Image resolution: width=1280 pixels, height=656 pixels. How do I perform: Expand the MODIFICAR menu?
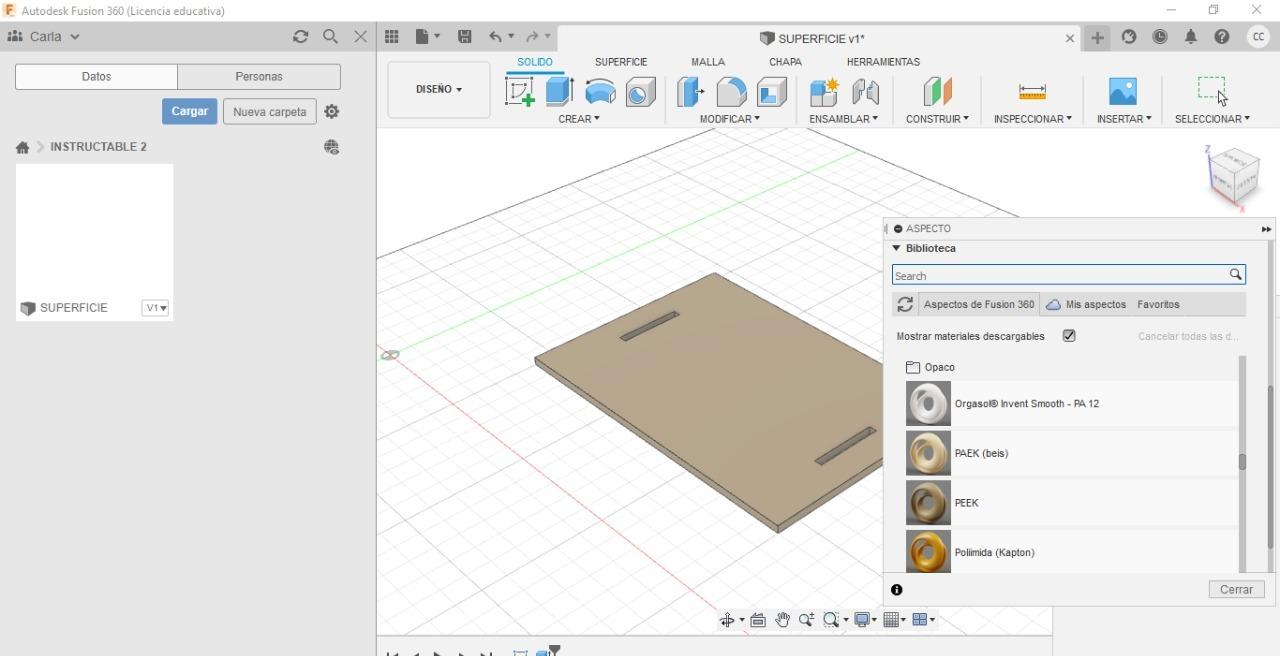pos(729,119)
